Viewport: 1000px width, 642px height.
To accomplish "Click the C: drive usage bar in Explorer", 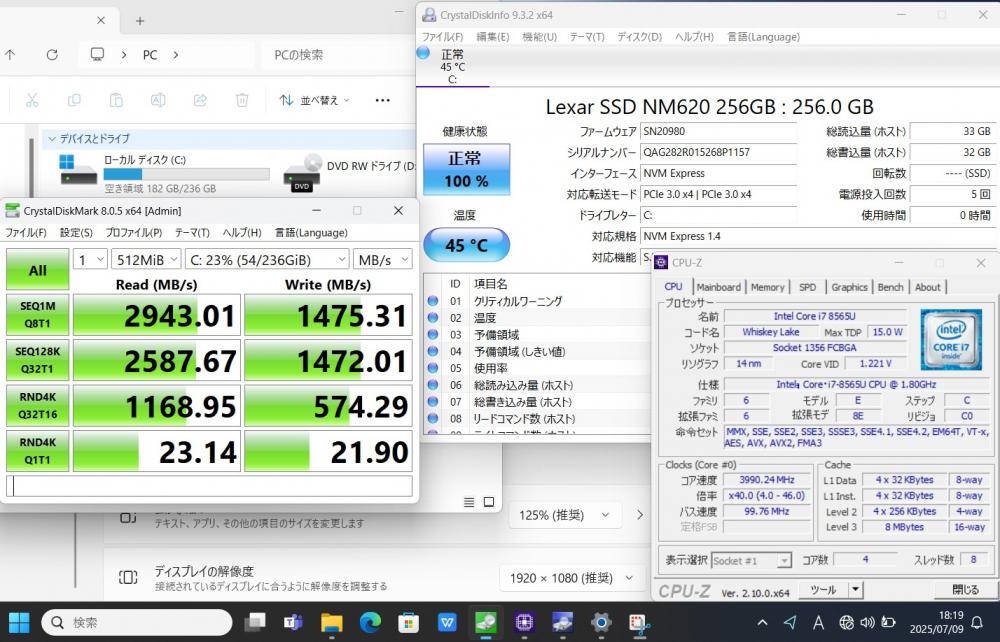I will (186, 174).
